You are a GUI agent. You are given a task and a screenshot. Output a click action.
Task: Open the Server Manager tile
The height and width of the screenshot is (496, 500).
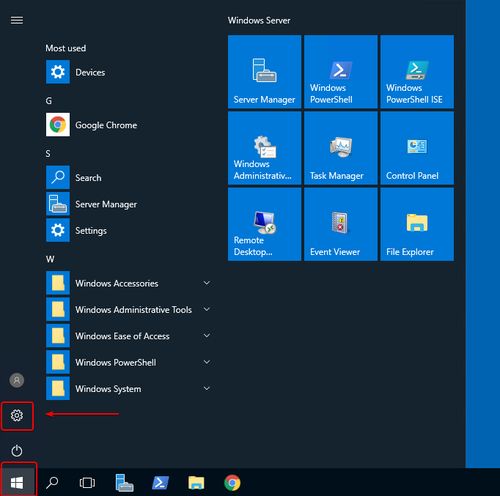pos(264,72)
